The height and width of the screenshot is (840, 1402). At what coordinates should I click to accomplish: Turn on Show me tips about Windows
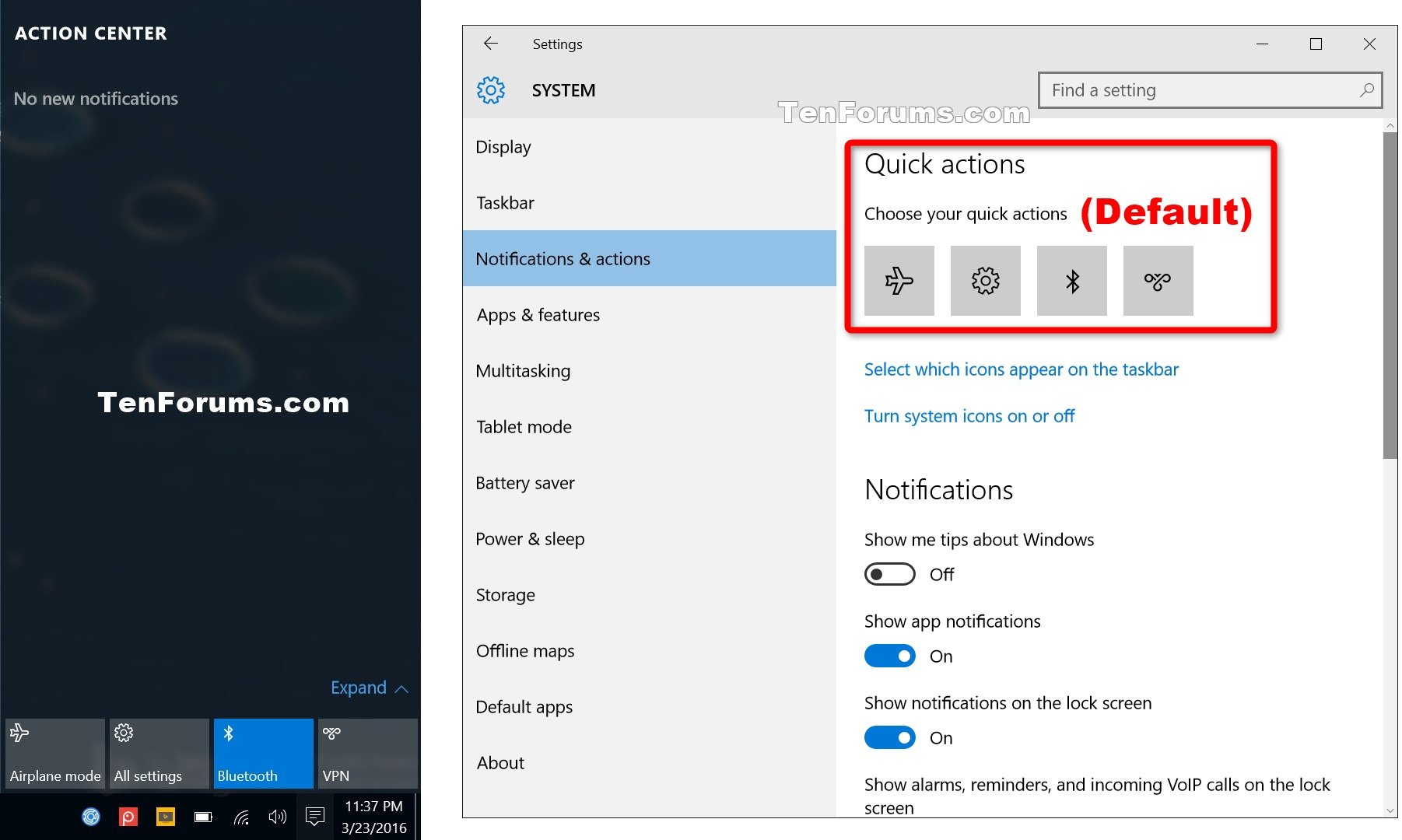890,575
